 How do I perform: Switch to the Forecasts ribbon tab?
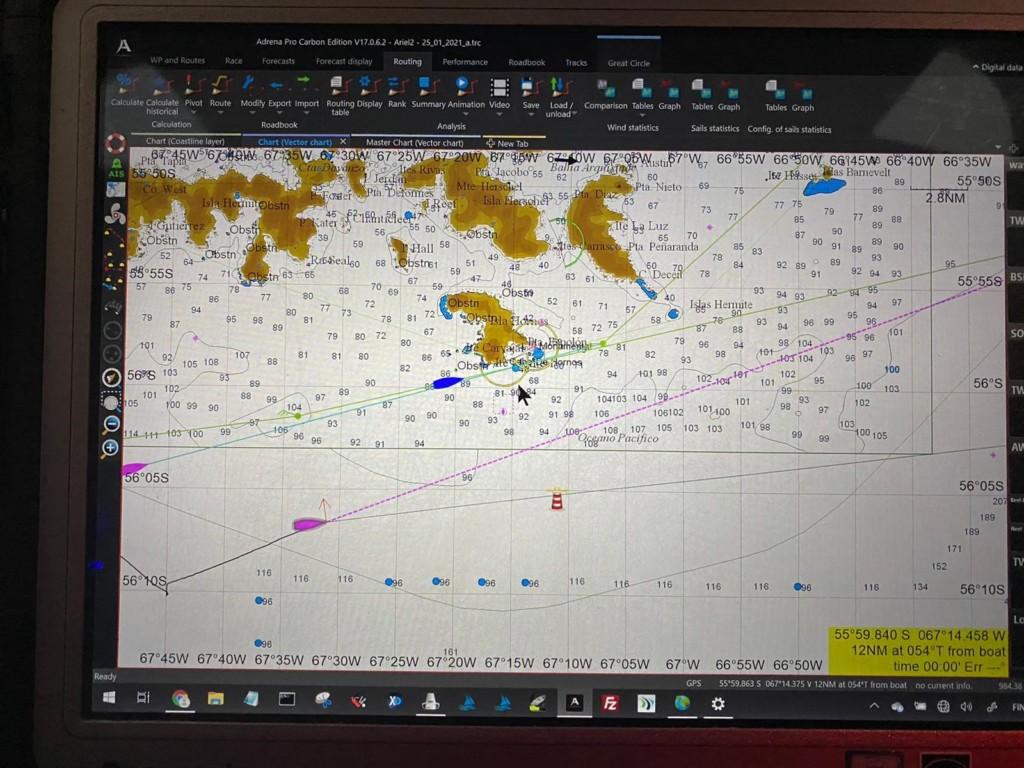[x=278, y=61]
